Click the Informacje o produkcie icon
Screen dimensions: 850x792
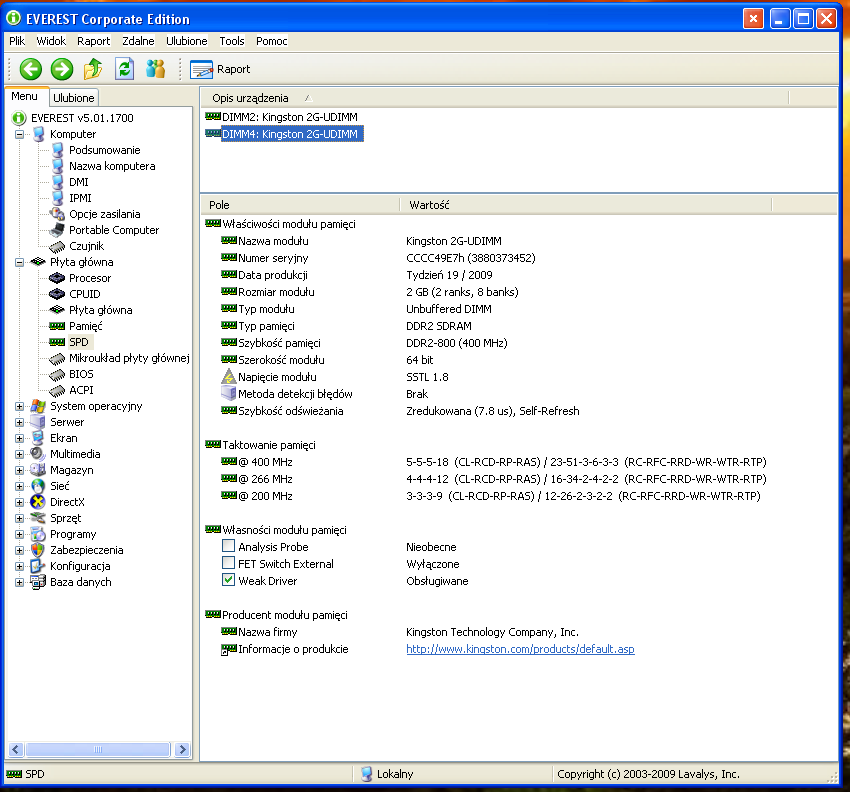229,649
